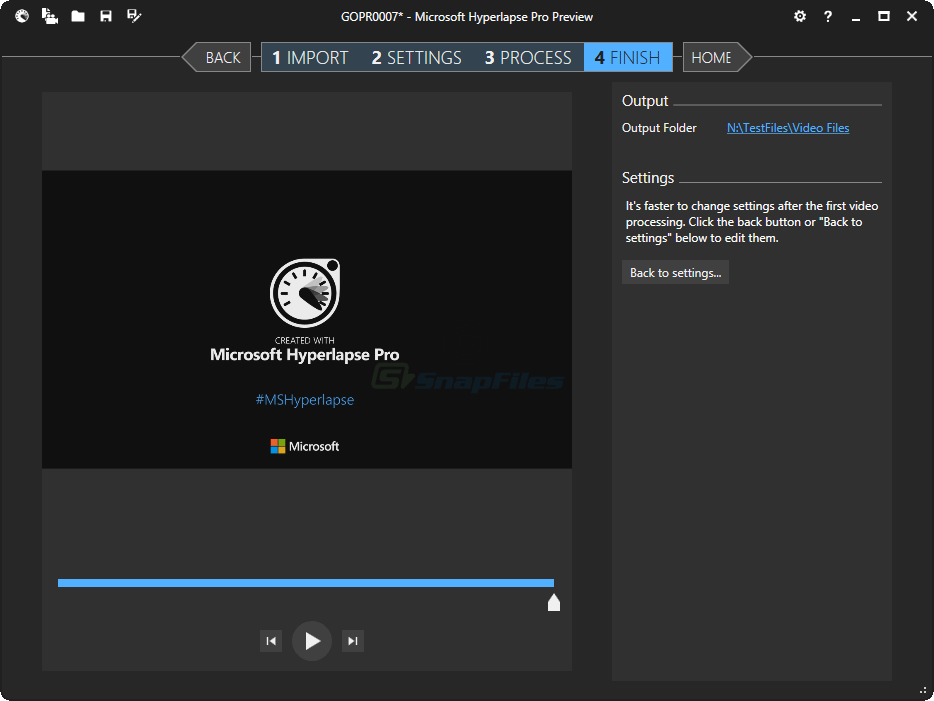This screenshot has width=934, height=701.
Task: Skip to the next frame
Action: (x=352, y=641)
